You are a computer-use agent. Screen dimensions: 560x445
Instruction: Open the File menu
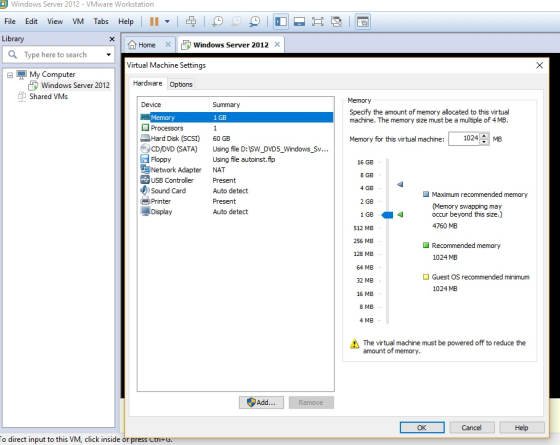click(x=10, y=21)
